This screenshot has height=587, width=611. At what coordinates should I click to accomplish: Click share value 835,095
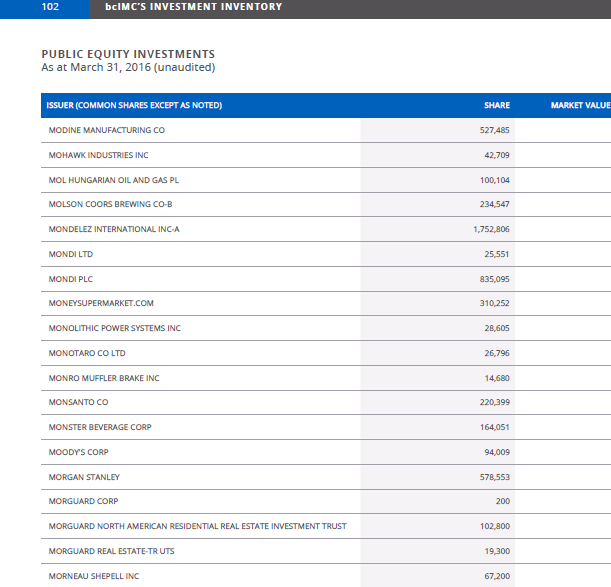[494, 279]
